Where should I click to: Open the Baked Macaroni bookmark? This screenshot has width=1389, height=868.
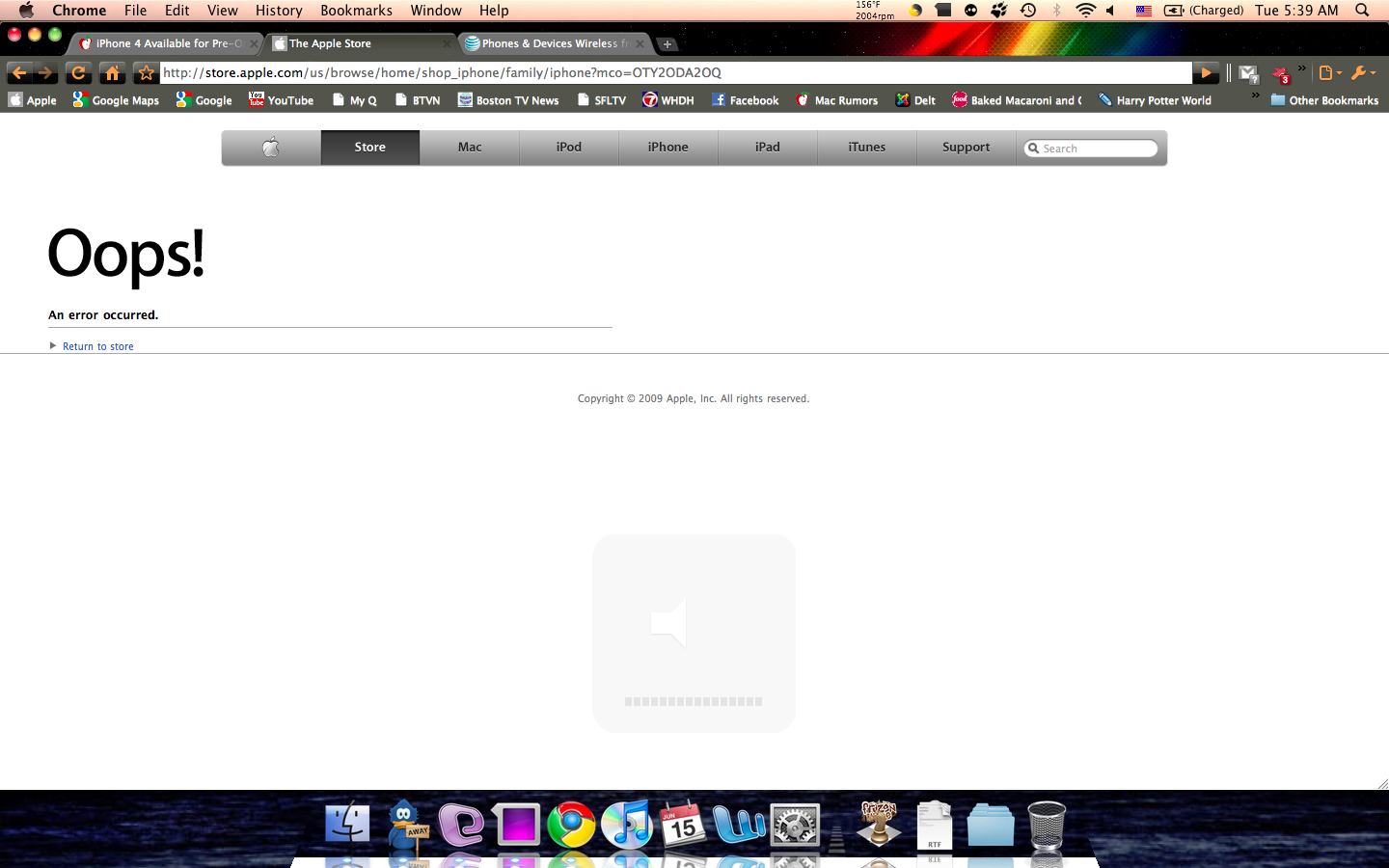point(1017,100)
